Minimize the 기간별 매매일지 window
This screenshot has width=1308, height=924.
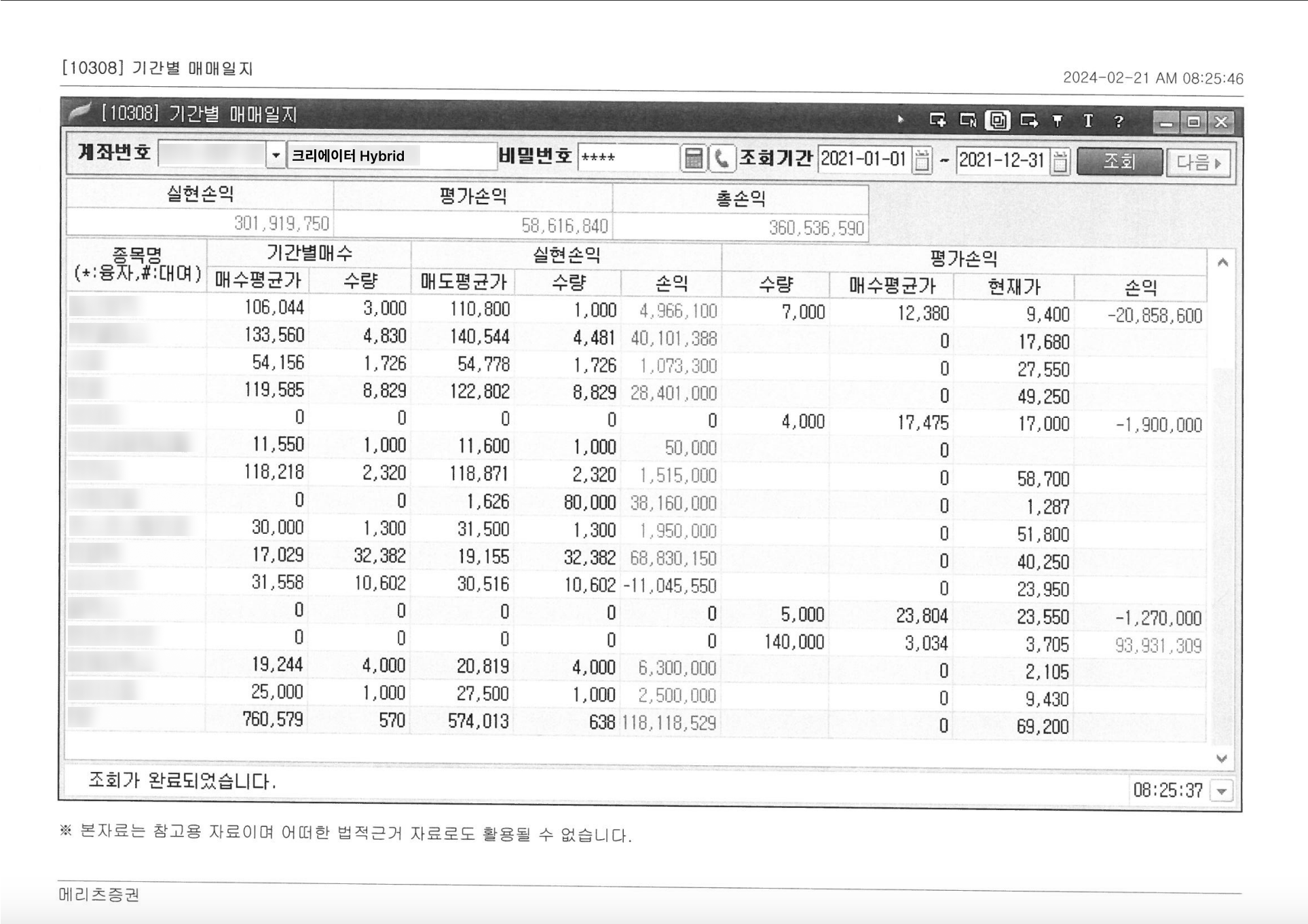click(1166, 122)
